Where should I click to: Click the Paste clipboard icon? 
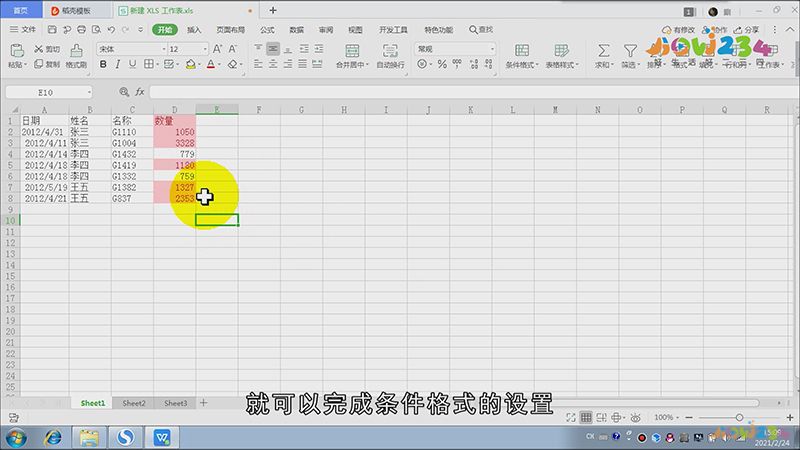click(17, 50)
